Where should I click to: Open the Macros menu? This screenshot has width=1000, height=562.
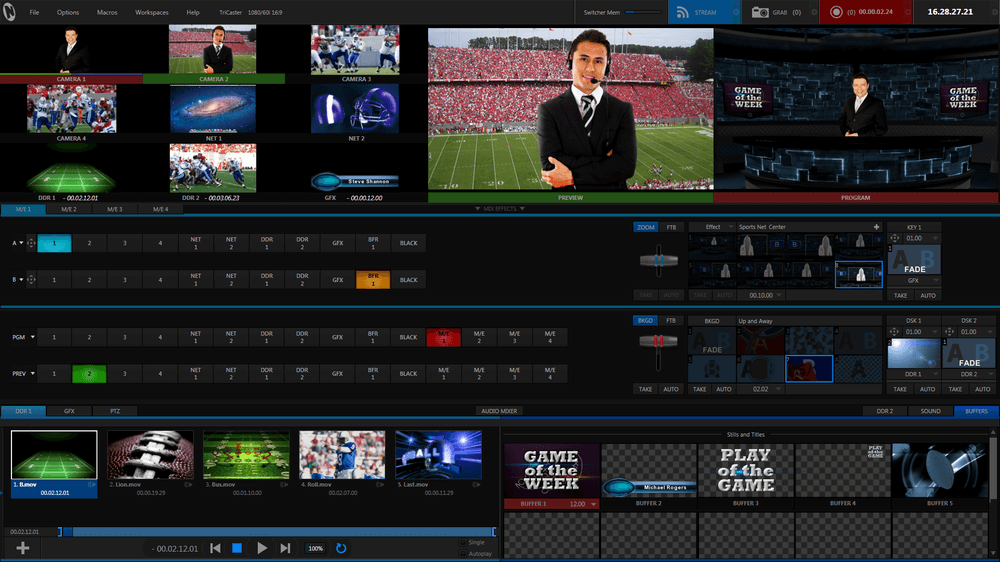(107, 12)
